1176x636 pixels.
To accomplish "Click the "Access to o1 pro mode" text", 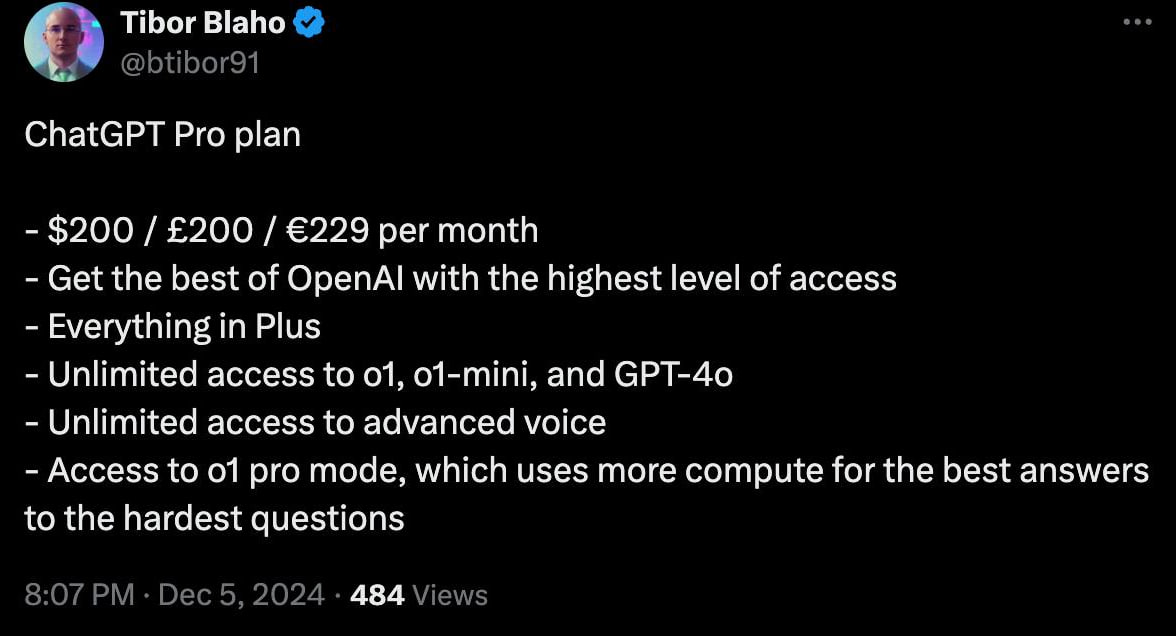I will pos(226,470).
